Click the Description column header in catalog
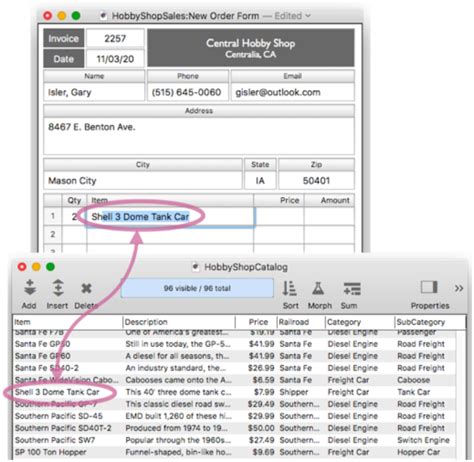 pyautogui.click(x=179, y=322)
